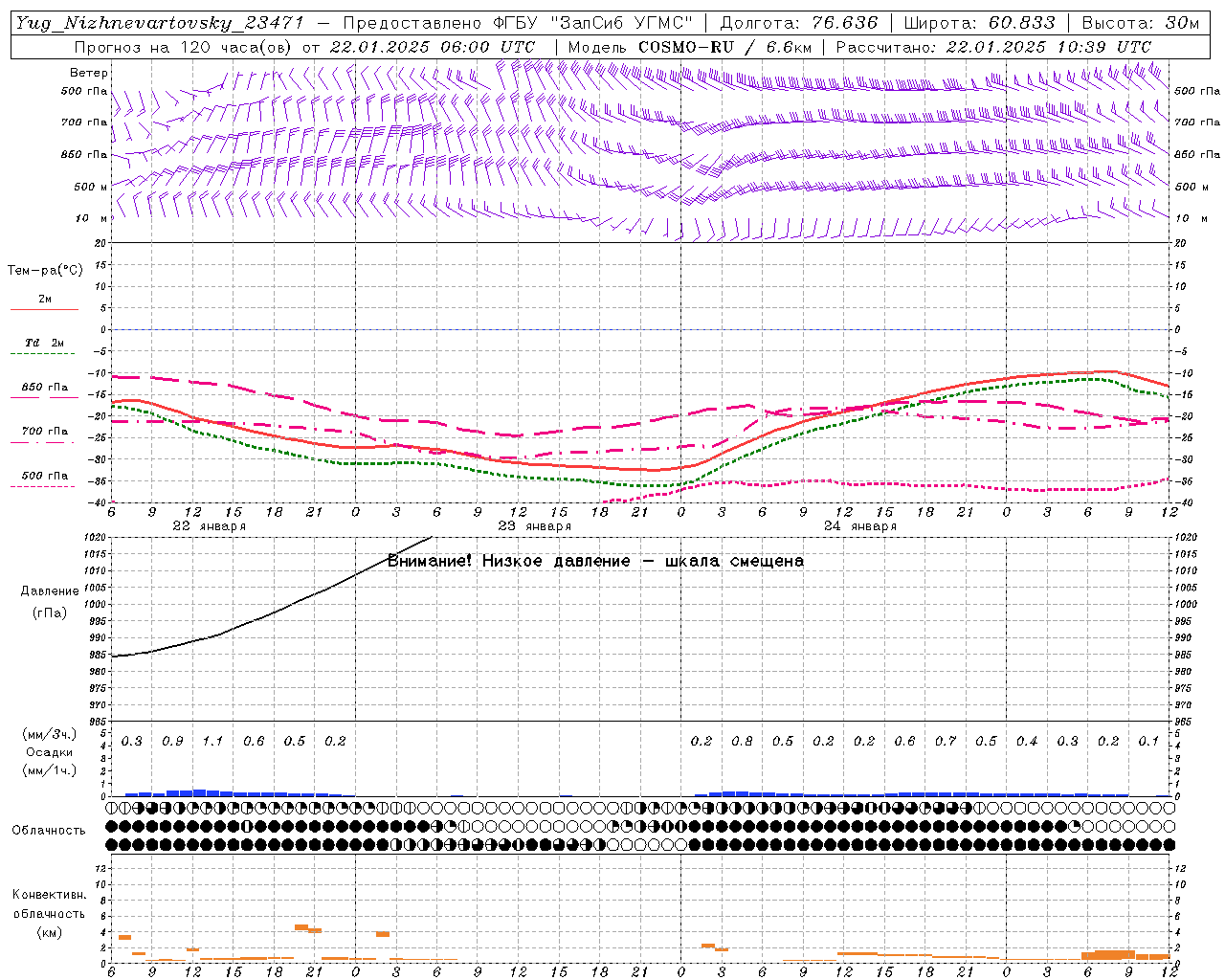Click the 985 label on left pressure axis
Screen dimensions: 1225x980
pyautogui.click(x=100, y=655)
